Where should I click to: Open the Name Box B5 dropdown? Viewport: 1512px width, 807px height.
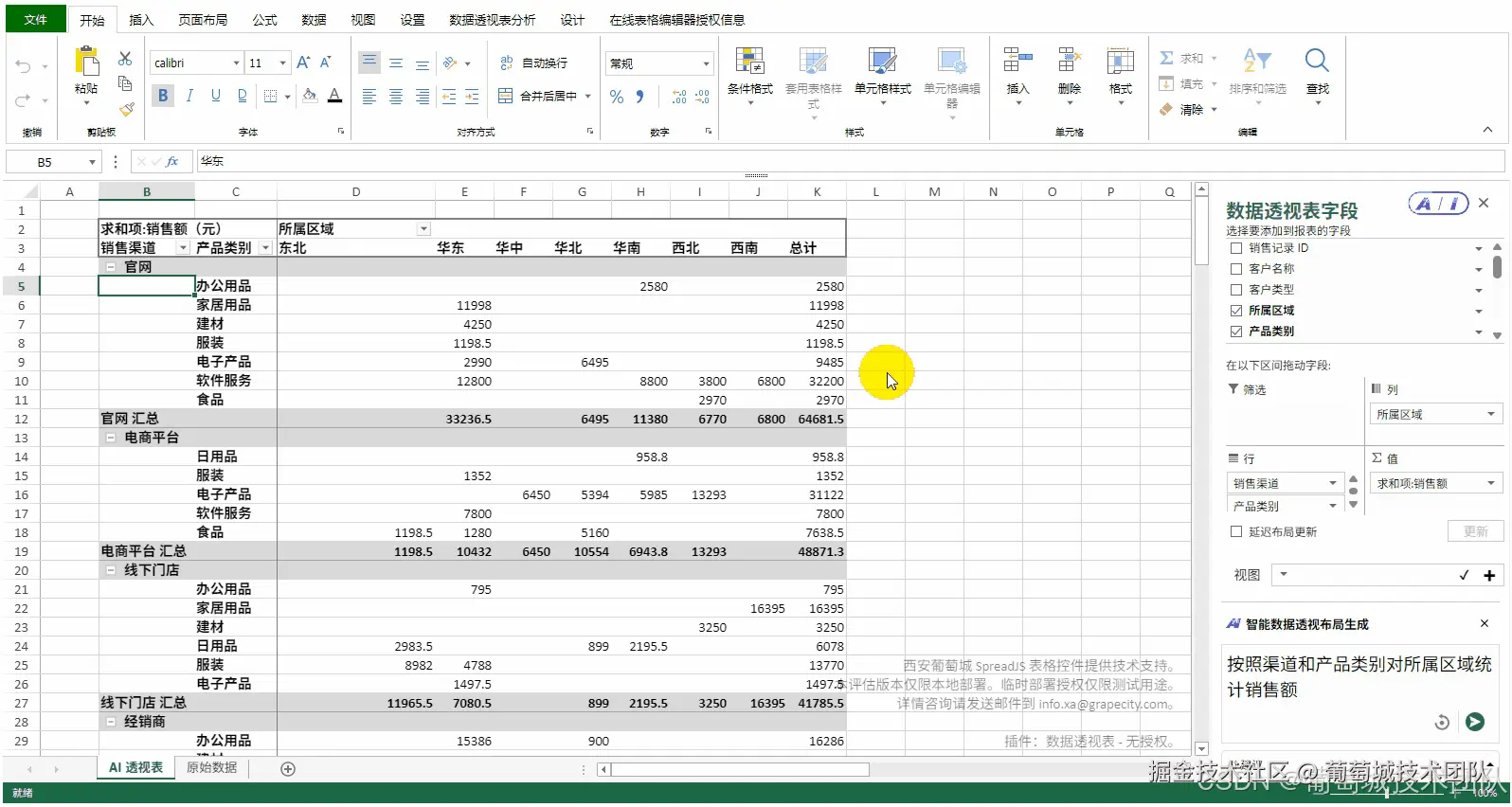pos(92,162)
